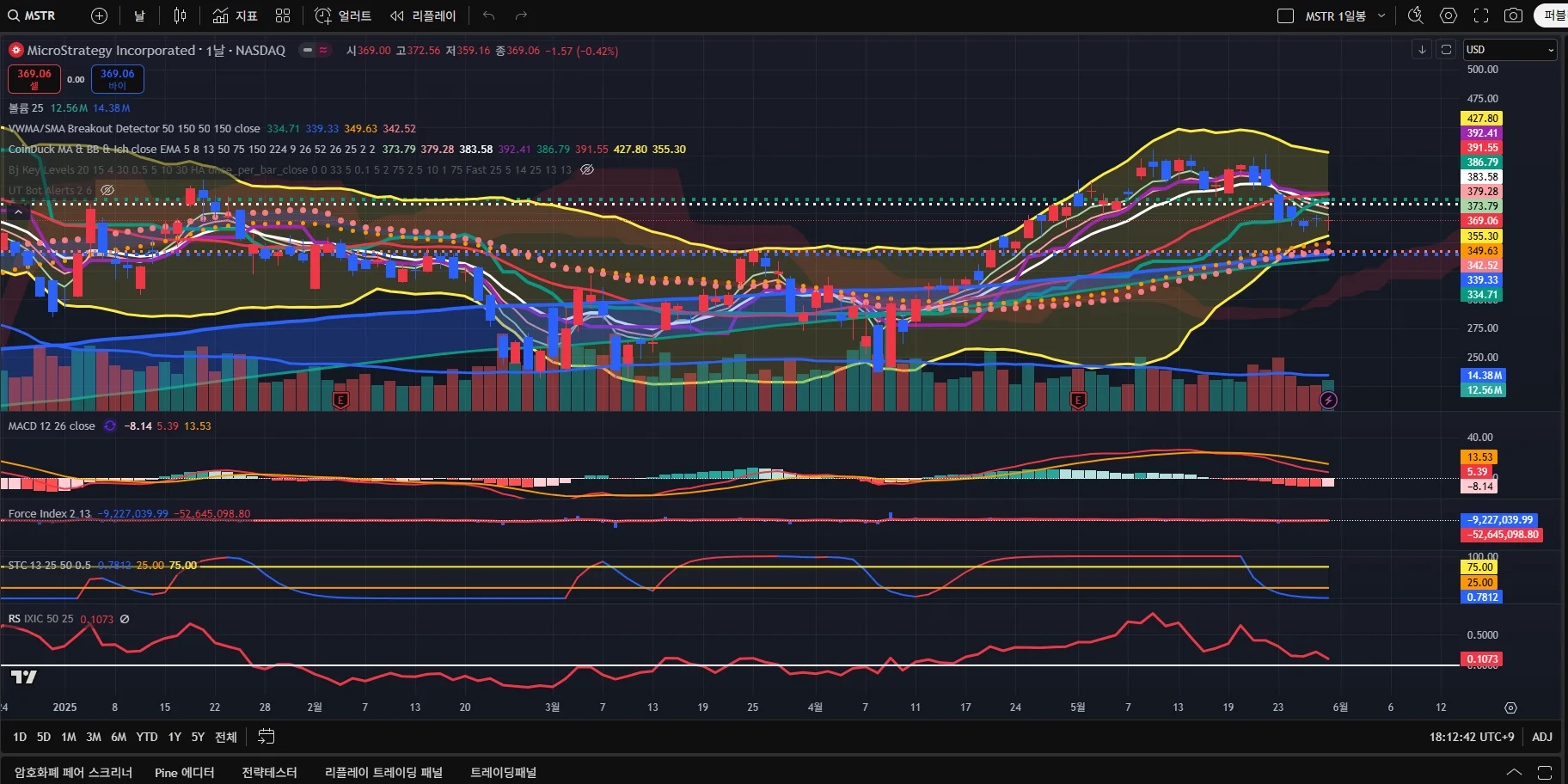The width and height of the screenshot is (1568, 784).
Task: Click the add symbol plus icon
Action: [99, 15]
